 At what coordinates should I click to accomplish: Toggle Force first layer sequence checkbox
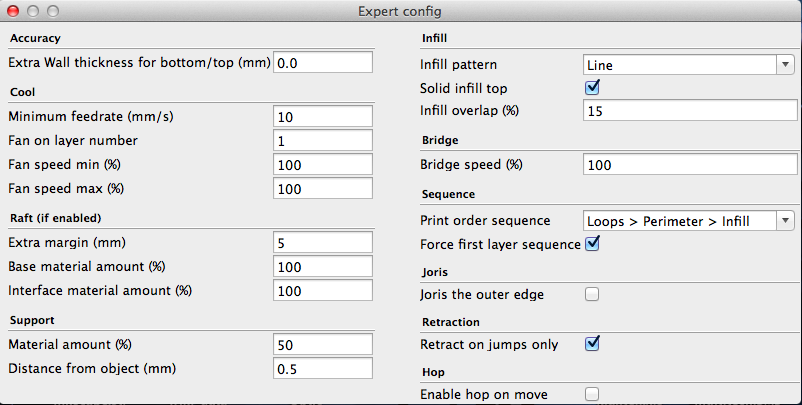[591, 243]
